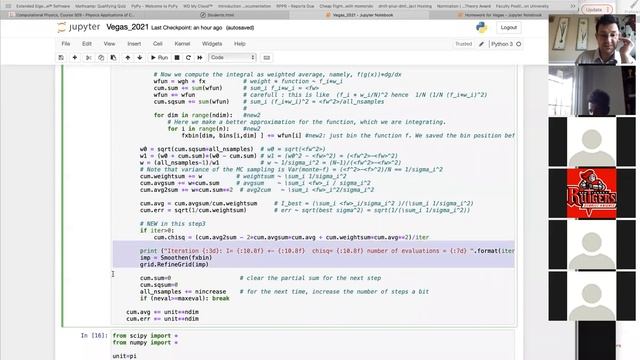This screenshot has width=640, height=360.
Task: Click the 'w0 = sqrt(cum.sqsum*all_nsamples)' line
Action: point(197,149)
